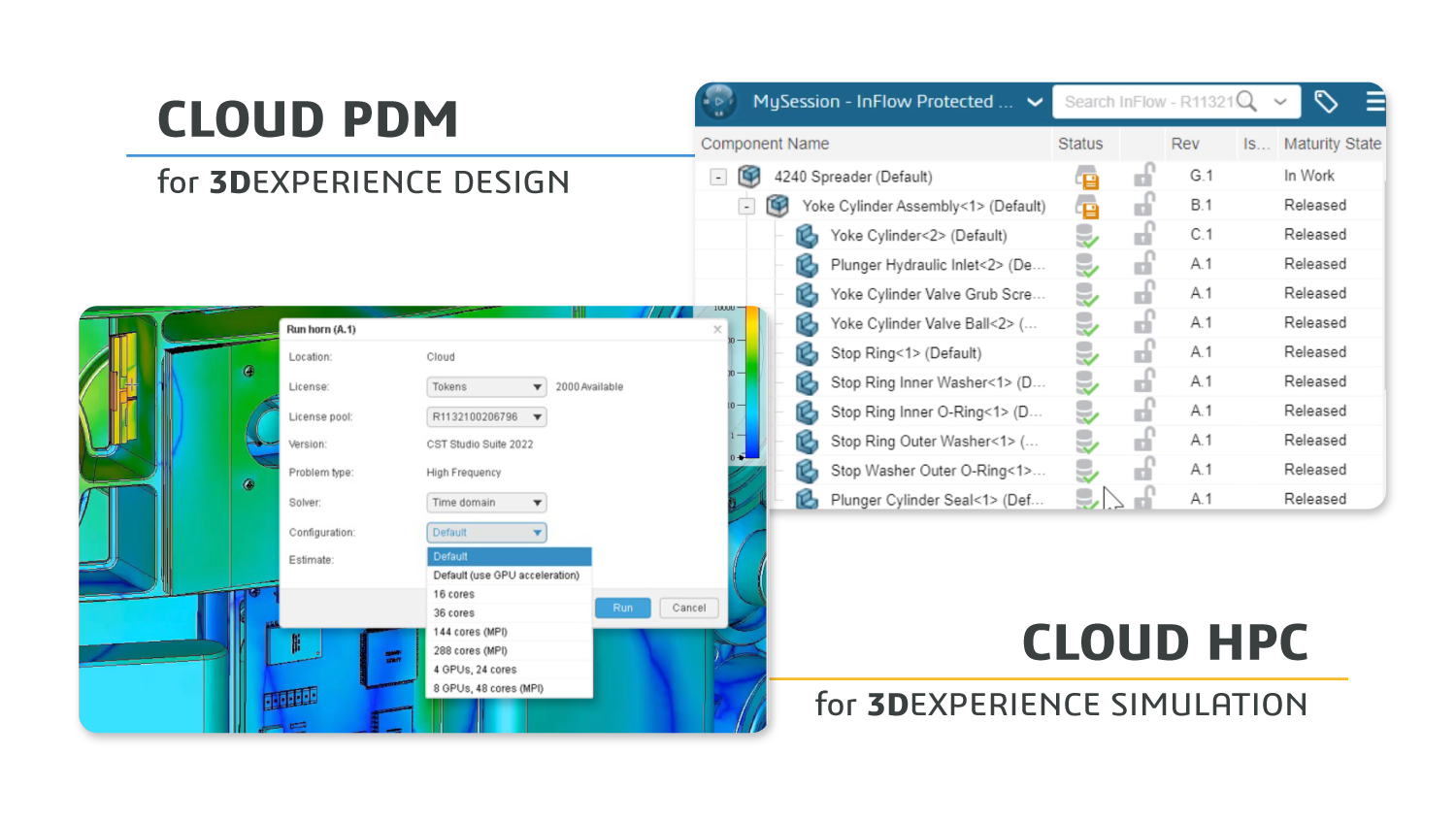Click the Stop Ring Inner Washer icon
This screenshot has height=822, width=1456.
807,381
